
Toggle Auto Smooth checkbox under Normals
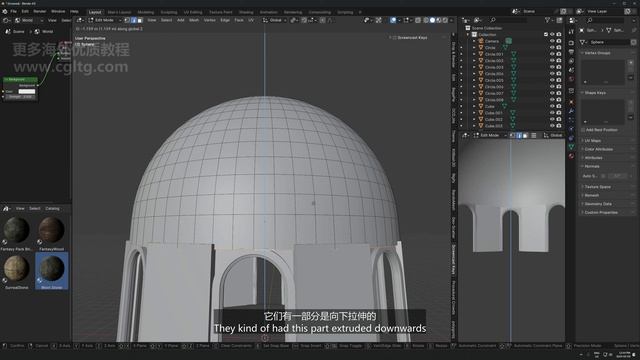[x=602, y=176]
